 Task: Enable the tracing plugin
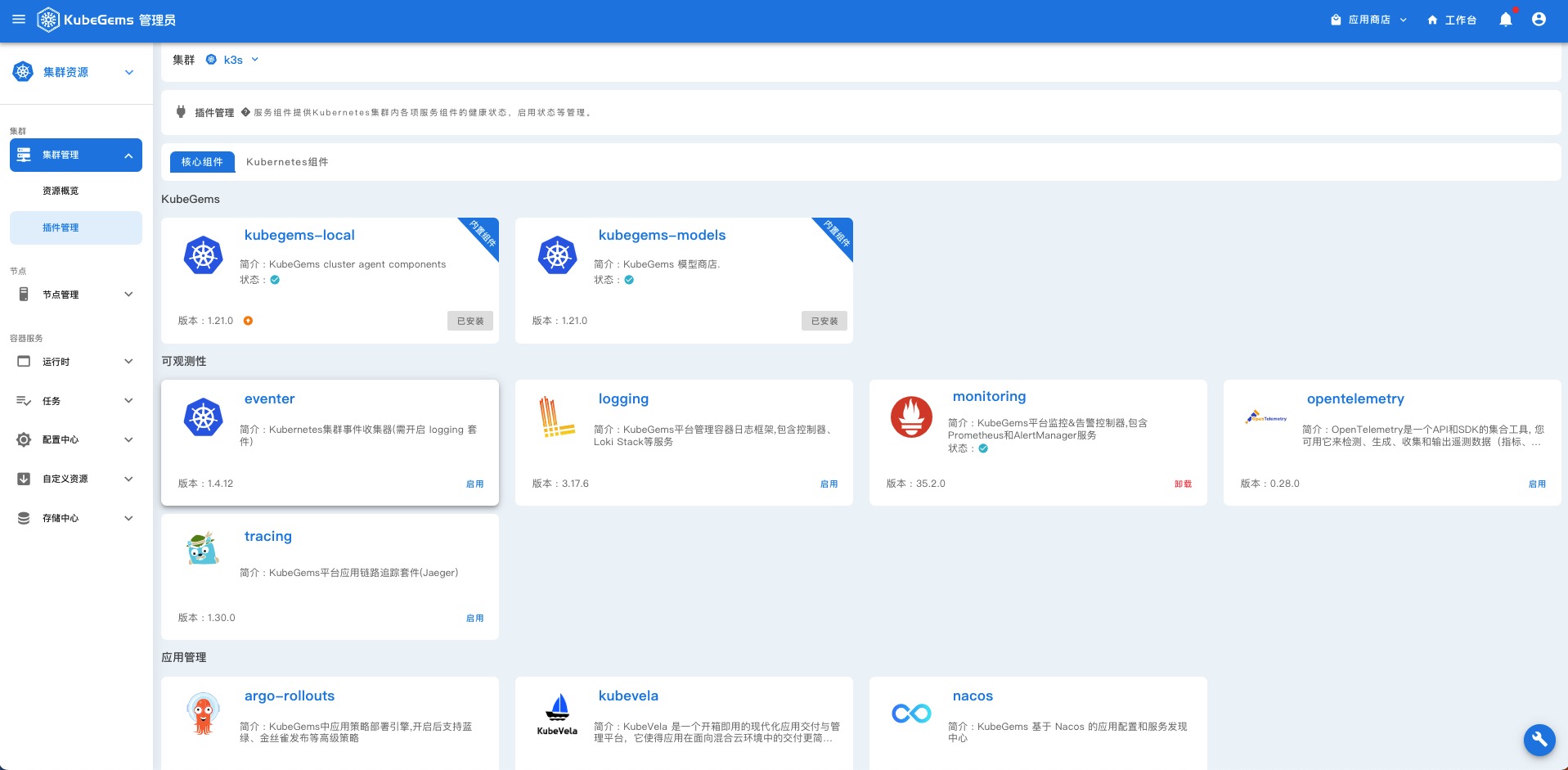point(474,618)
